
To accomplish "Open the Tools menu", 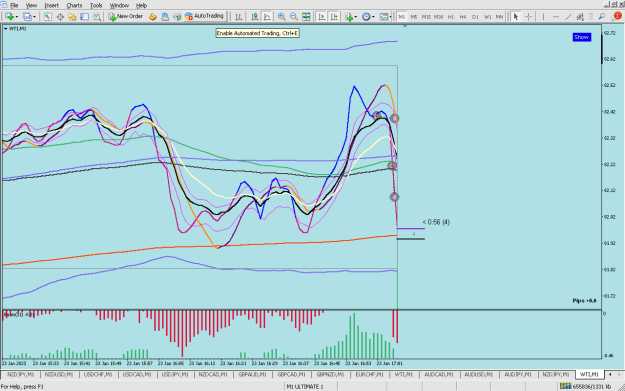I will coord(96,5).
